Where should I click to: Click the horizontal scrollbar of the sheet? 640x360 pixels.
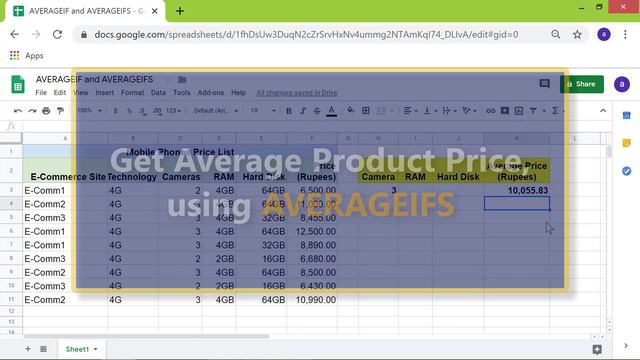coord(147,336)
